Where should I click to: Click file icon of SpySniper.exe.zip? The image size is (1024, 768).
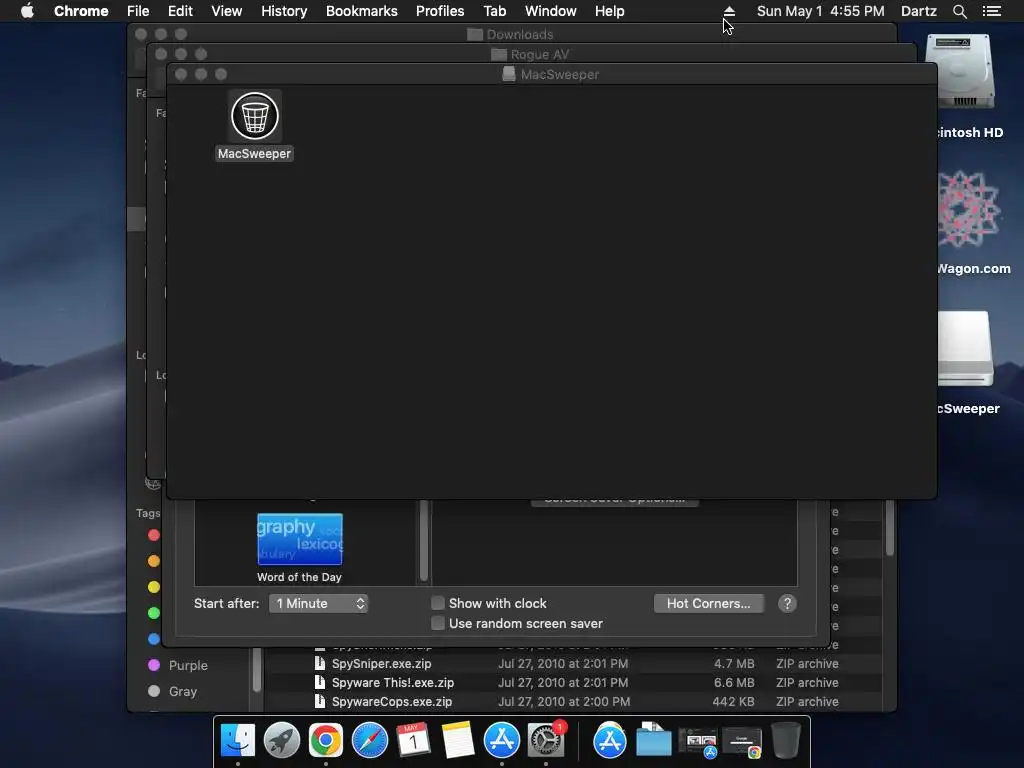[319, 664]
